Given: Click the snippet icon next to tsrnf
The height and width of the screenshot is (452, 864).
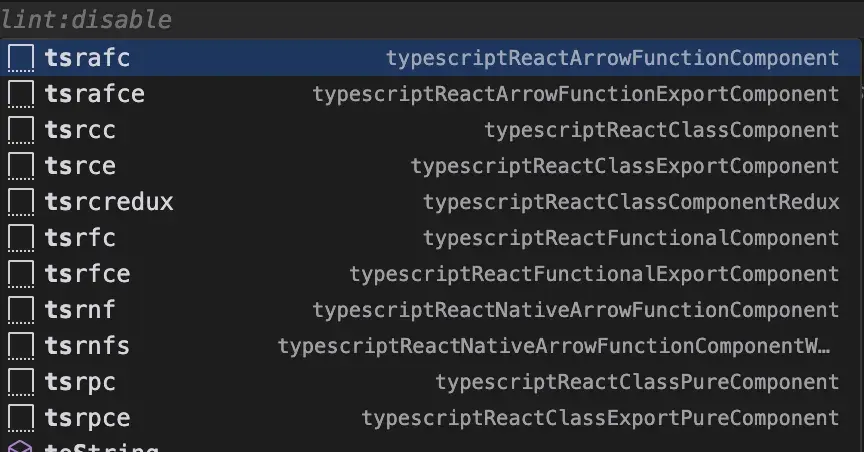Looking at the screenshot, I should click(x=20, y=310).
